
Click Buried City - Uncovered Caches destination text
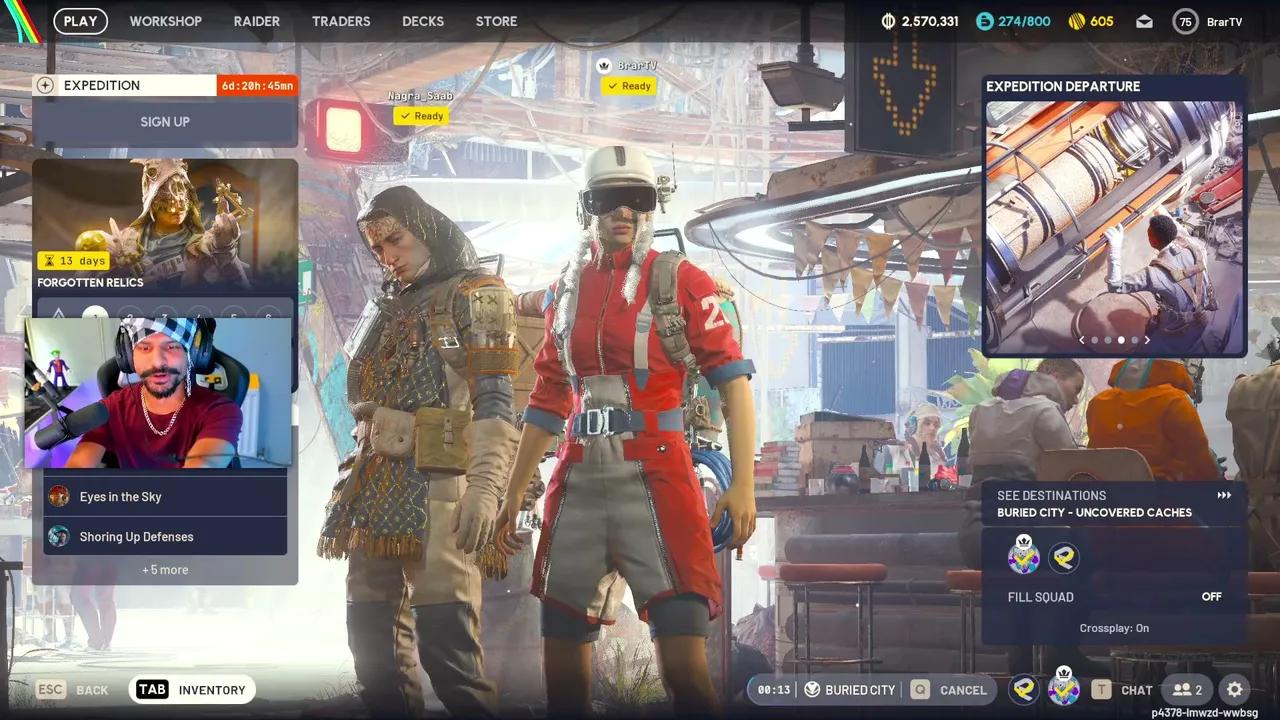tap(1094, 512)
